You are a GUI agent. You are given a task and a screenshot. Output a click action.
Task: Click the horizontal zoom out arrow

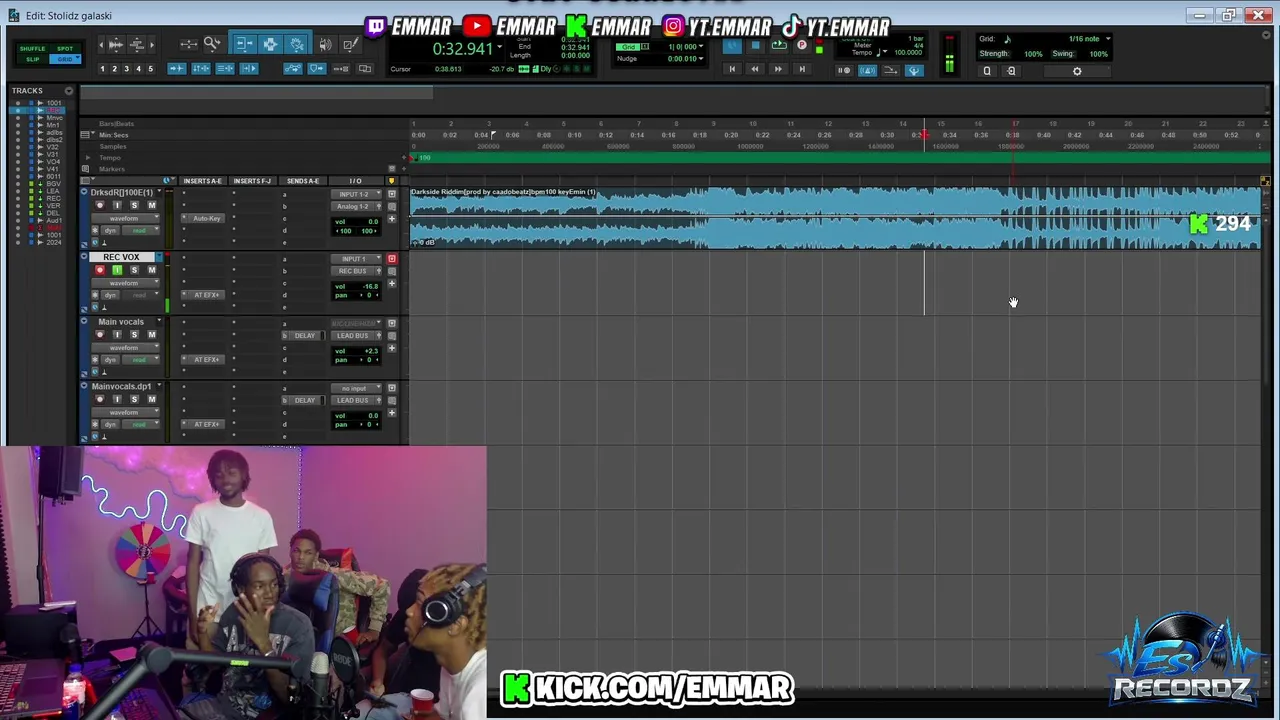pos(101,44)
